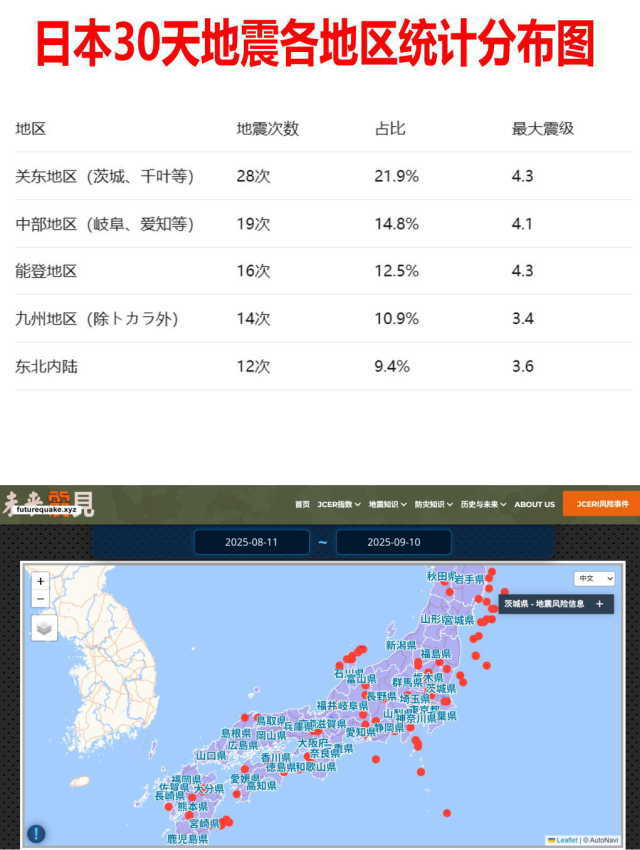Click the blue exclamation info icon
Viewport: 640px width, 850px height.
coord(36,833)
